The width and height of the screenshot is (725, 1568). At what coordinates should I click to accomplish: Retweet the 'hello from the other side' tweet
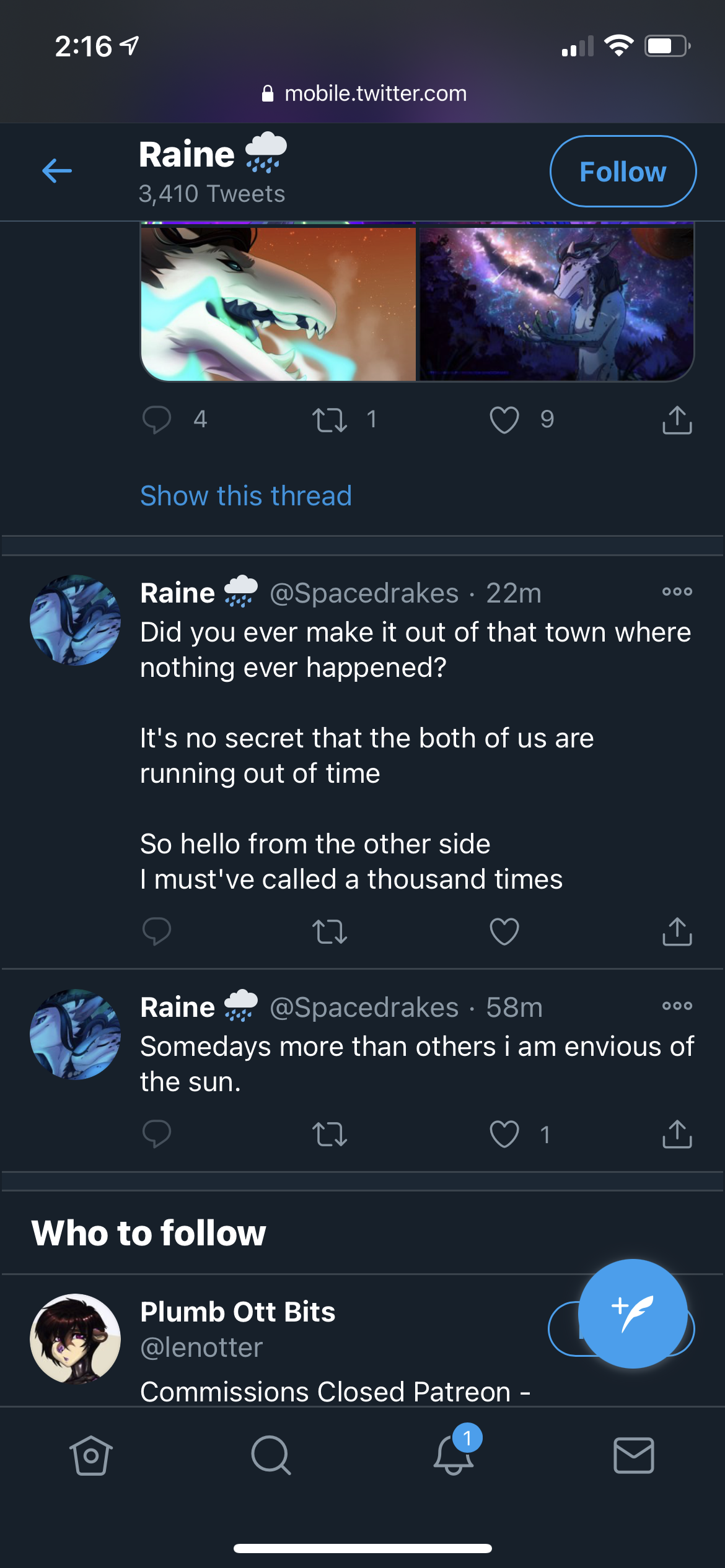330,931
